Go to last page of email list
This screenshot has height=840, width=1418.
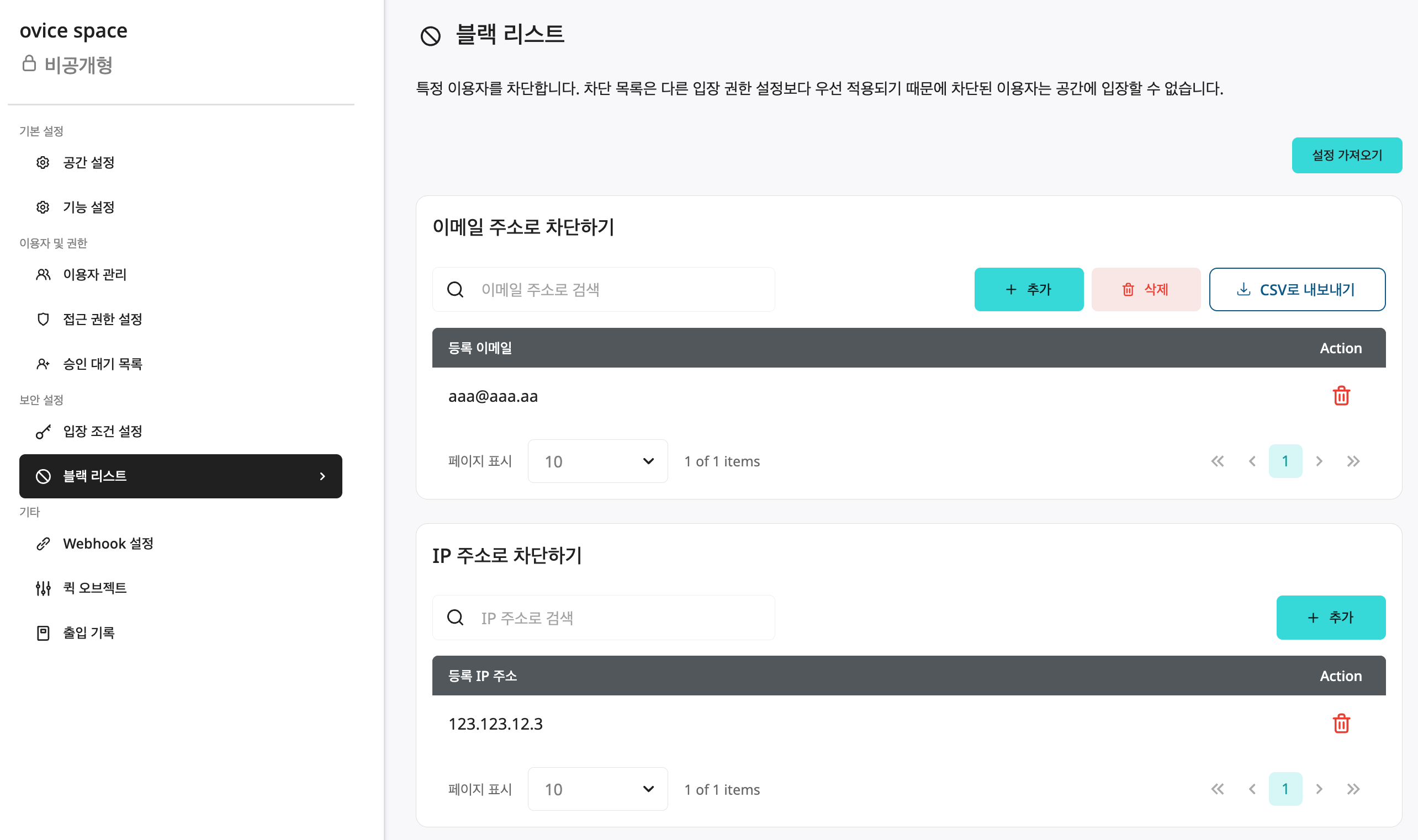1353,461
